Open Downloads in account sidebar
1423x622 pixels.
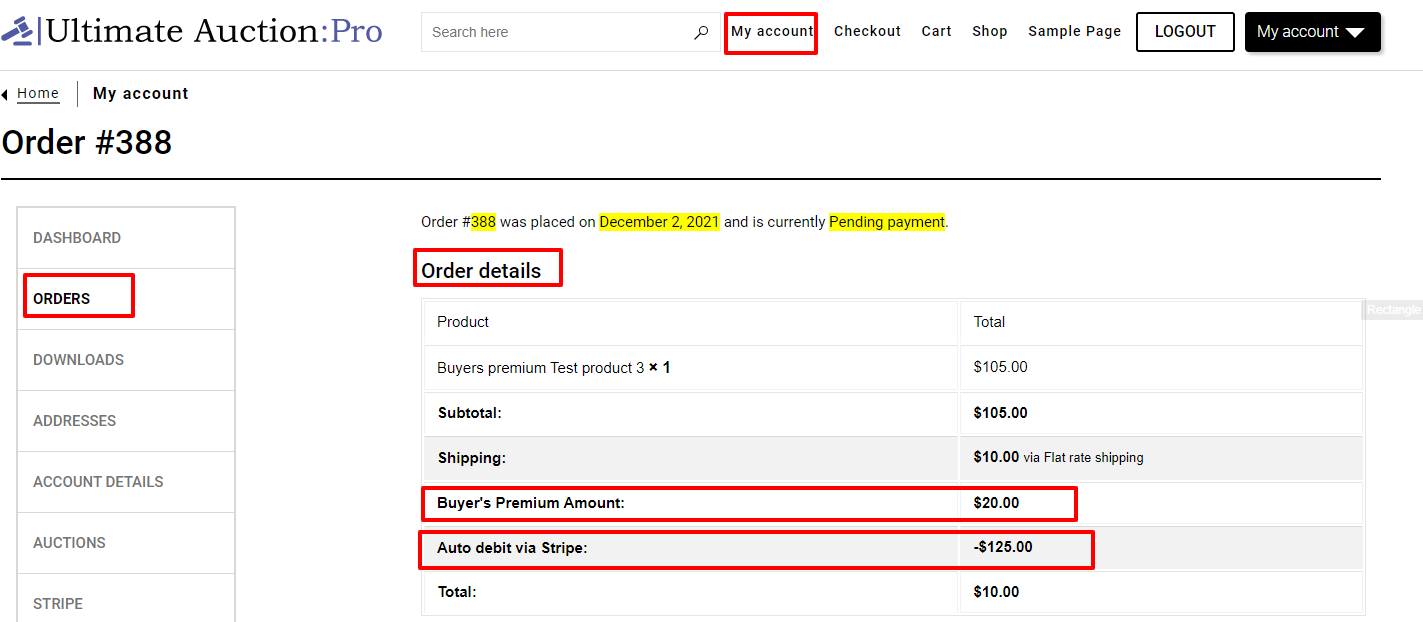126,360
